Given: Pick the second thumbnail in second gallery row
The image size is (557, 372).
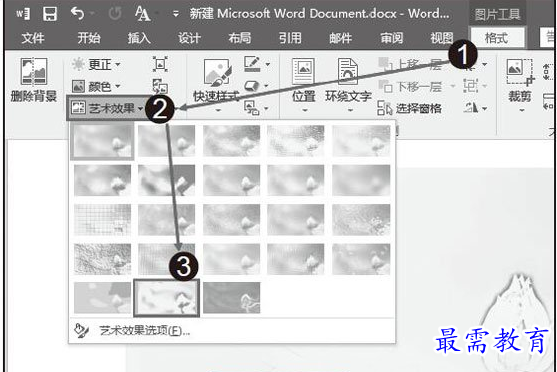Looking at the screenshot, I should [166, 180].
